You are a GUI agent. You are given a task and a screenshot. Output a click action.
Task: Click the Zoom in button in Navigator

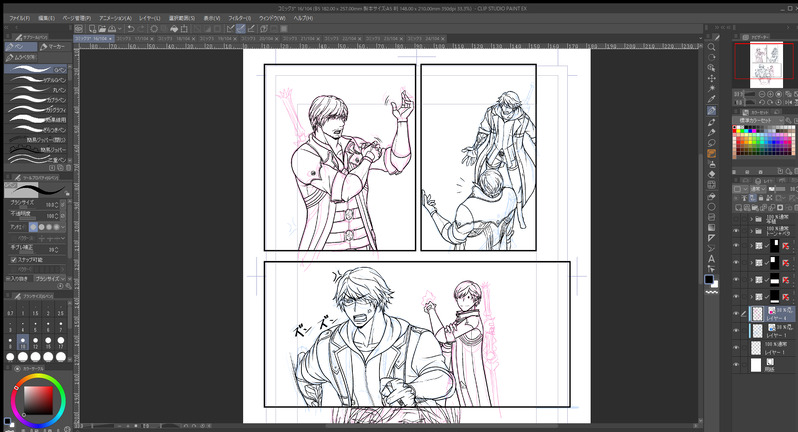770,94
